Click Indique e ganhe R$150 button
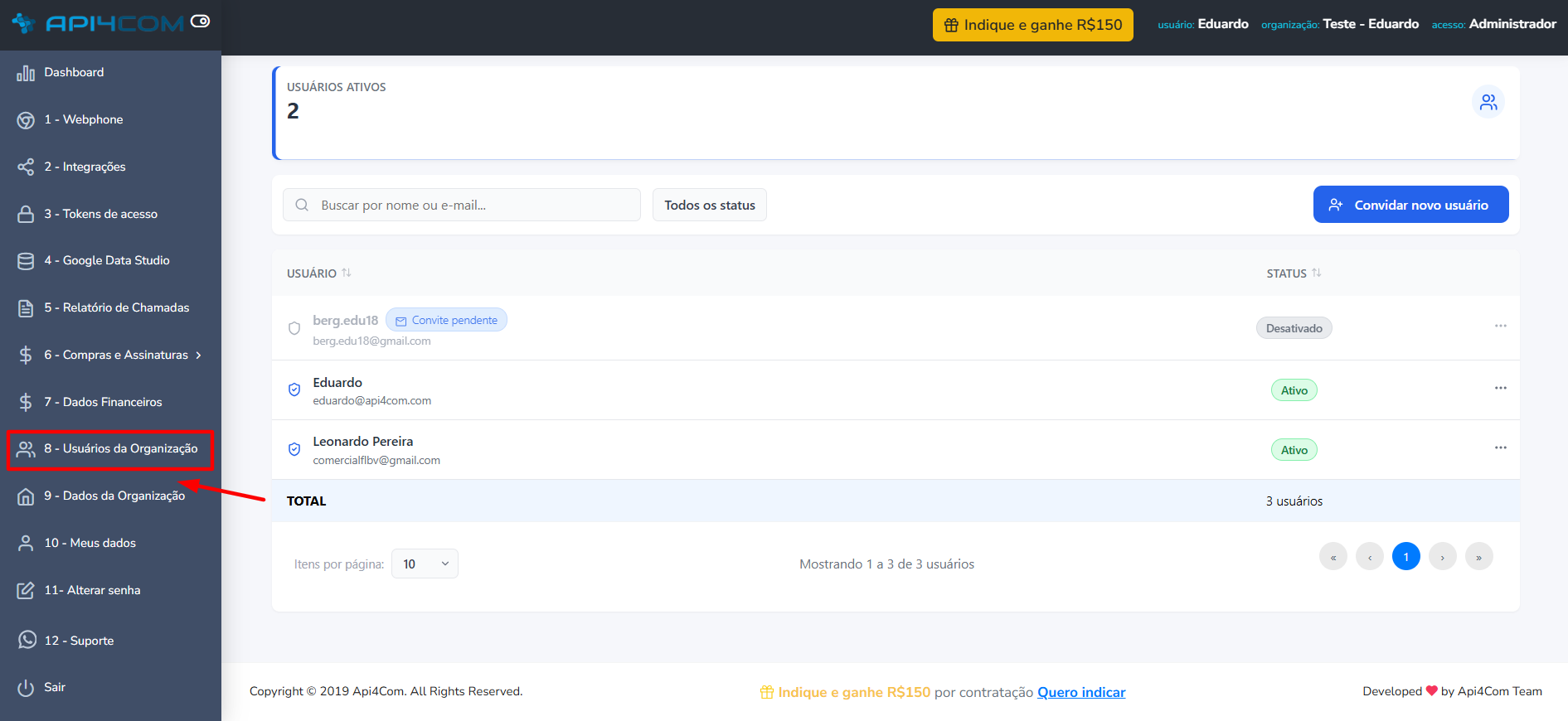The height and width of the screenshot is (721, 1568). (x=1032, y=25)
